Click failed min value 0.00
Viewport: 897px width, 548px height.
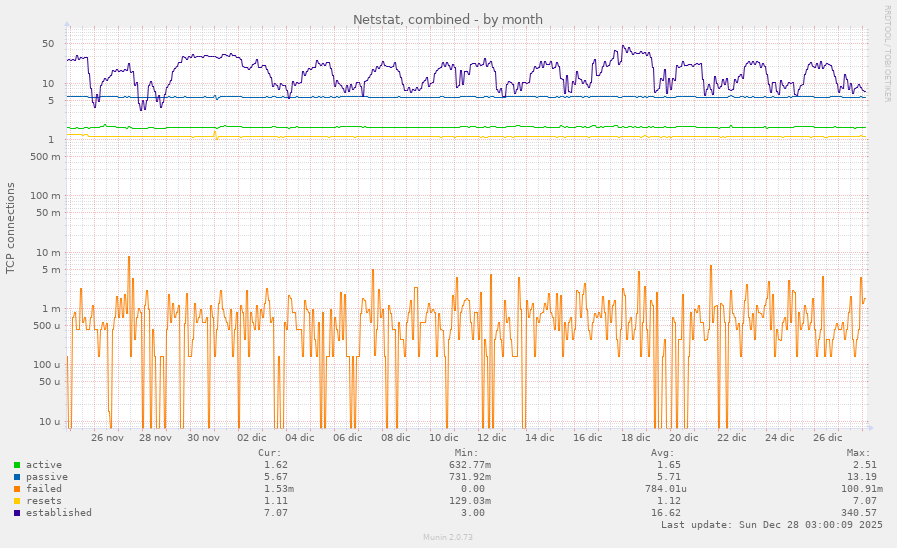click(473, 489)
